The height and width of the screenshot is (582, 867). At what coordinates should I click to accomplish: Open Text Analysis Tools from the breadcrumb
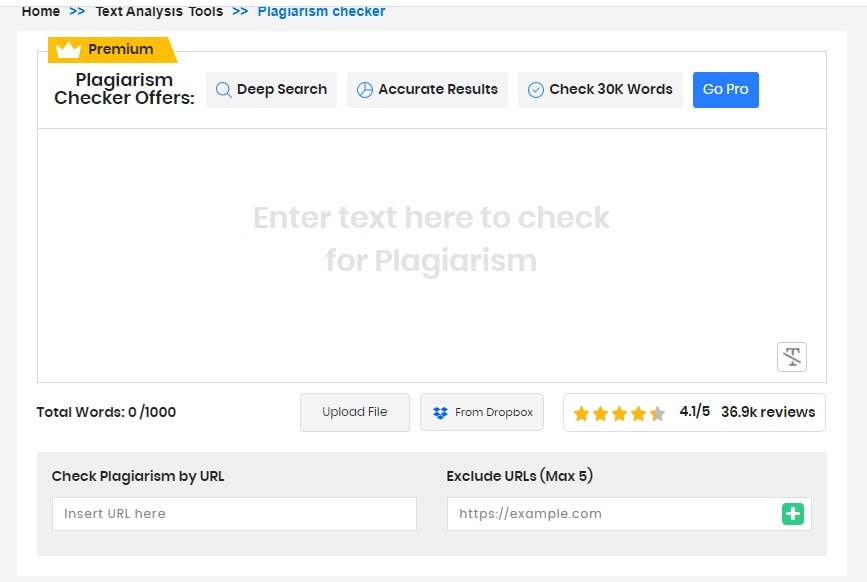[x=159, y=11]
